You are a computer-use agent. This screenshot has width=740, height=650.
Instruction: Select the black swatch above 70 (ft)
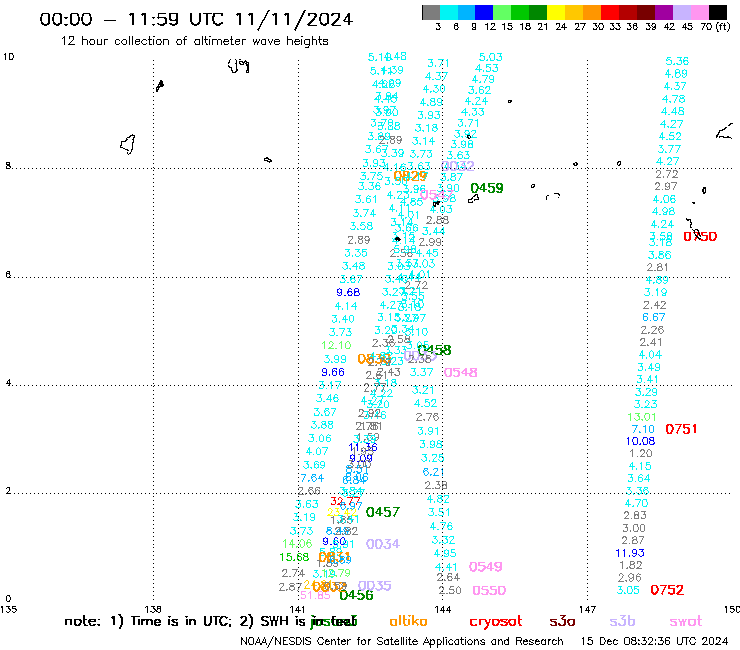(x=717, y=12)
